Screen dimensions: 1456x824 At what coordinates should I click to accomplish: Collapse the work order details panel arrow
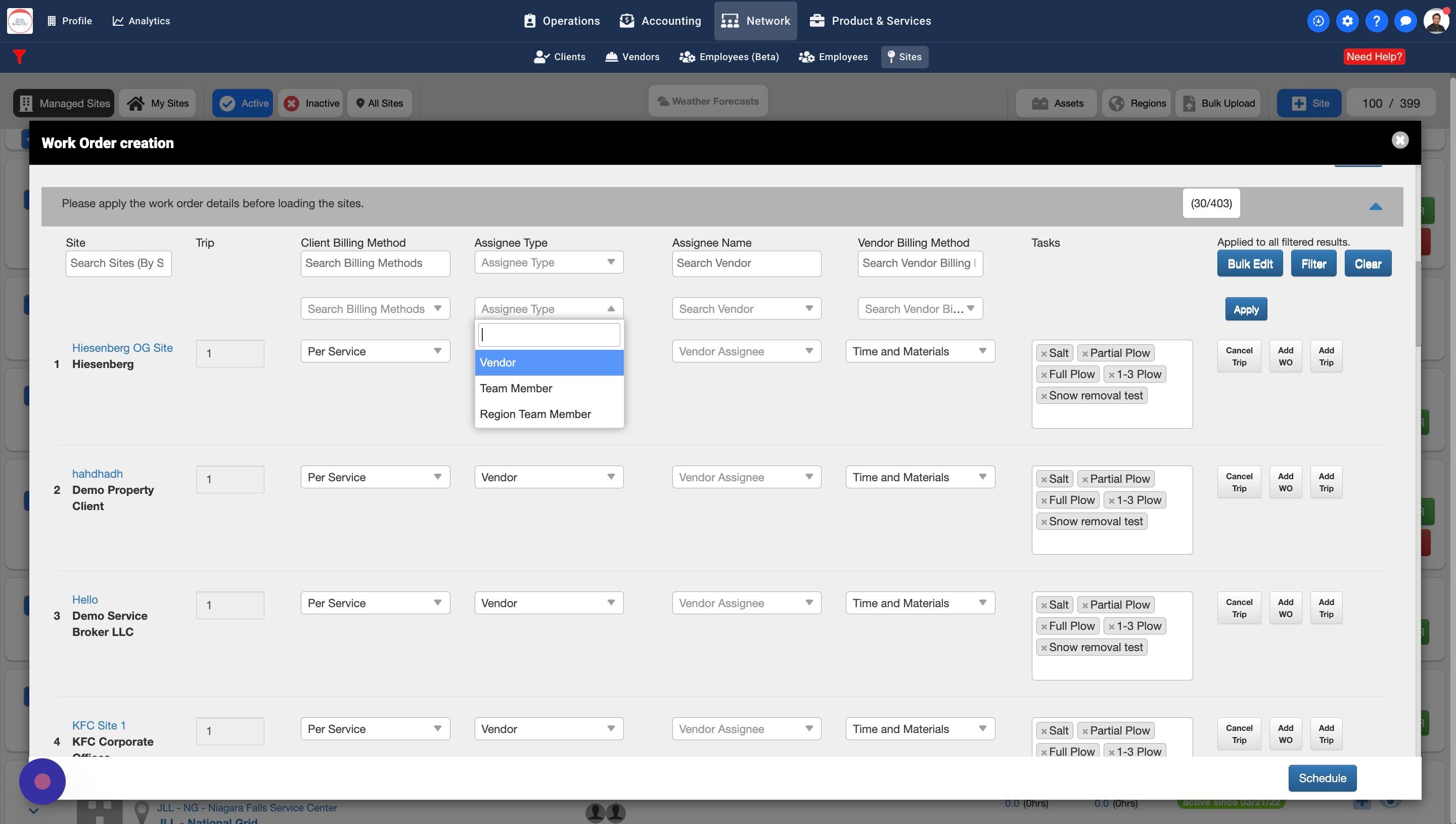pos(1376,207)
